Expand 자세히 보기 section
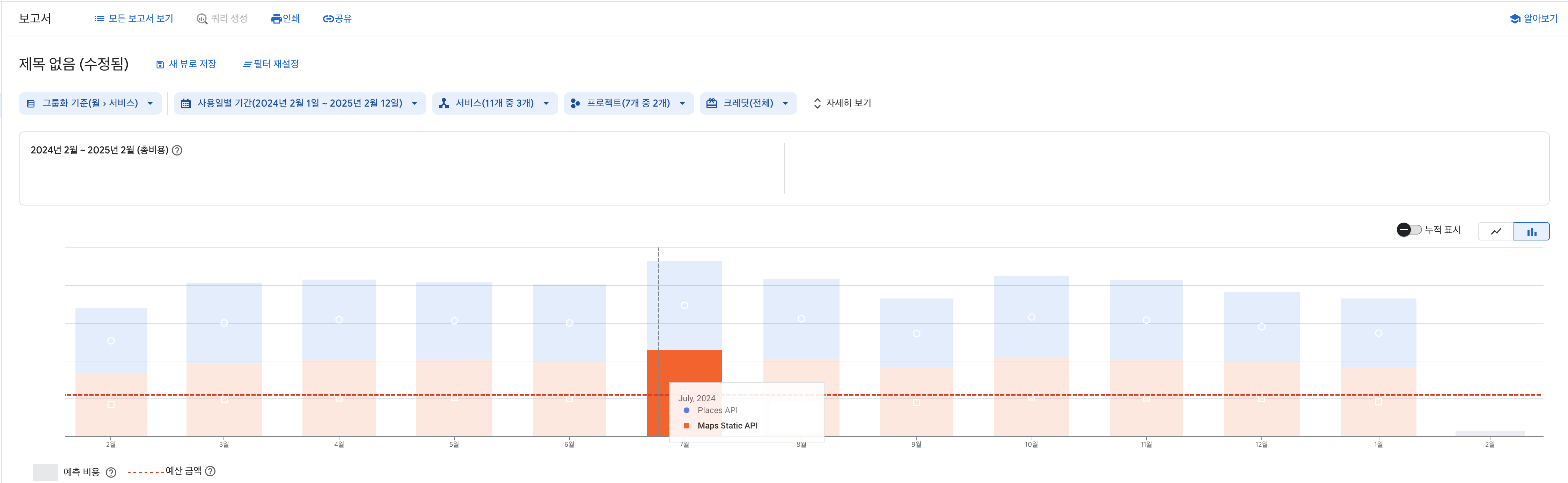This screenshot has height=483, width=1568. 842,103
